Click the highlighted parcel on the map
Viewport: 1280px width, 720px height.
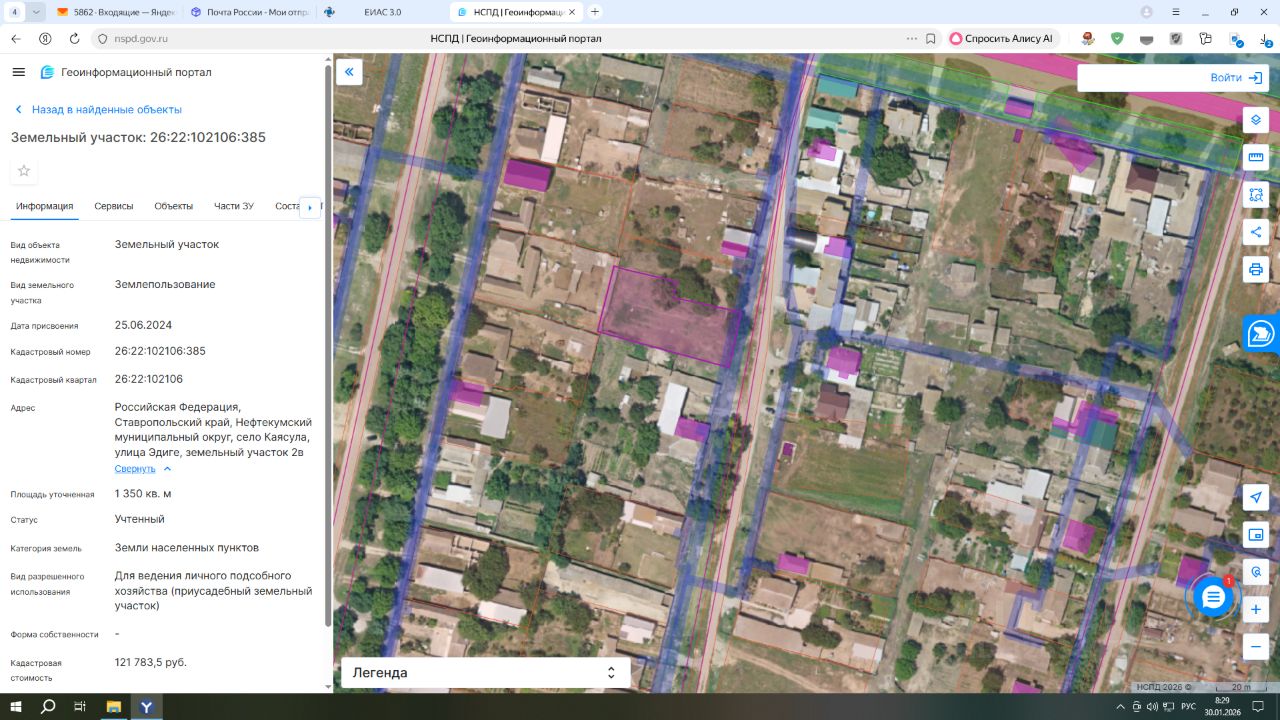pos(671,317)
